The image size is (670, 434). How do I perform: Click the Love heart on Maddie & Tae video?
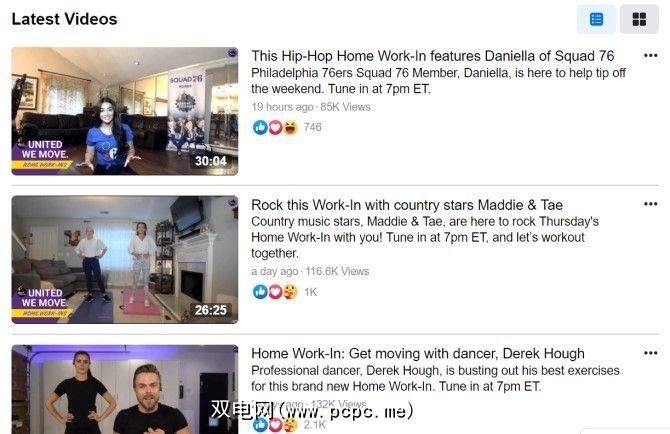tap(275, 292)
